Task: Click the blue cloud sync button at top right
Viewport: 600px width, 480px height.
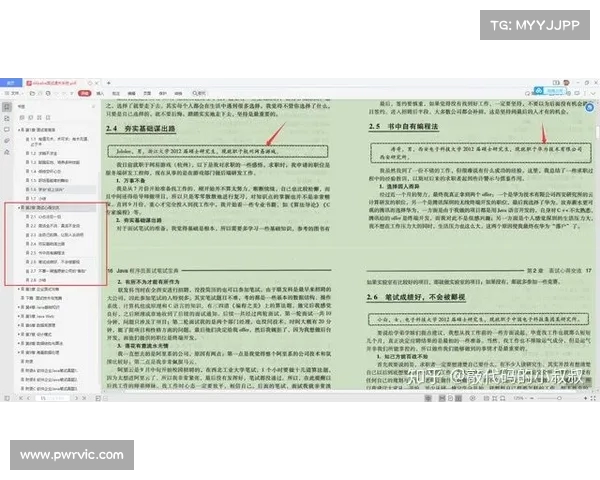Action: tap(550, 91)
